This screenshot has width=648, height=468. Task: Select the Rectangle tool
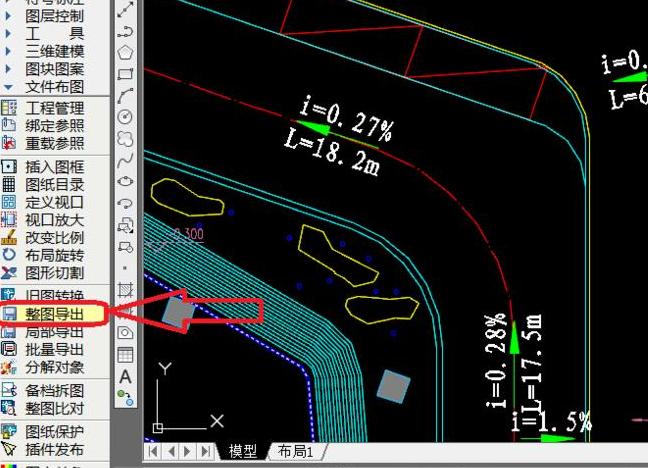click(x=126, y=74)
